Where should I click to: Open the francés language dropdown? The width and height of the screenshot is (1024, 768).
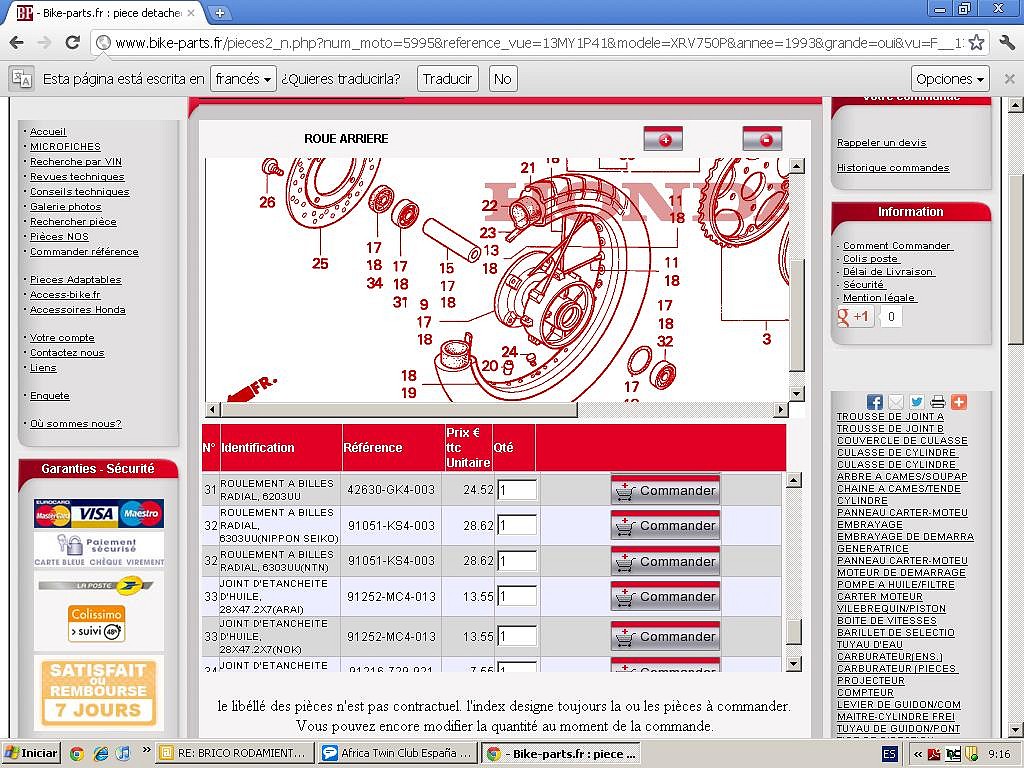point(243,79)
